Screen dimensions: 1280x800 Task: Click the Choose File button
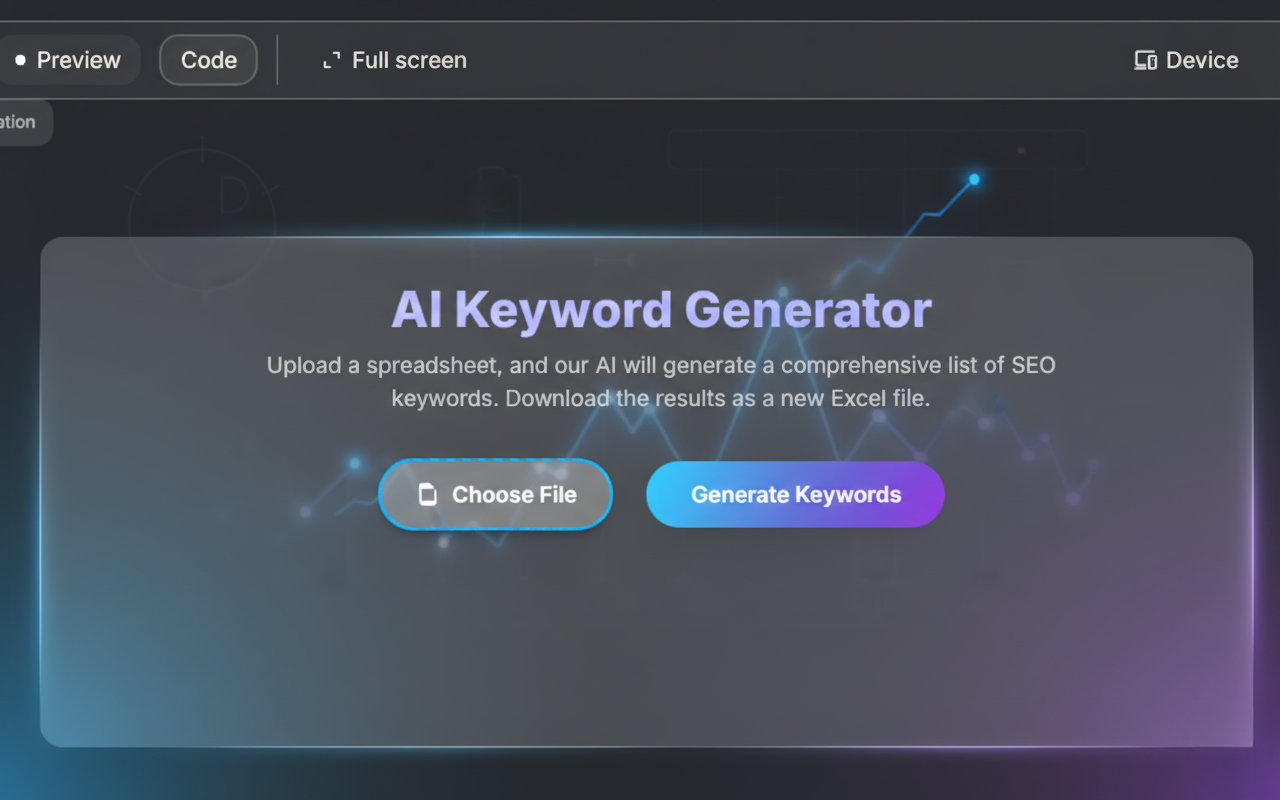pyautogui.click(x=495, y=494)
